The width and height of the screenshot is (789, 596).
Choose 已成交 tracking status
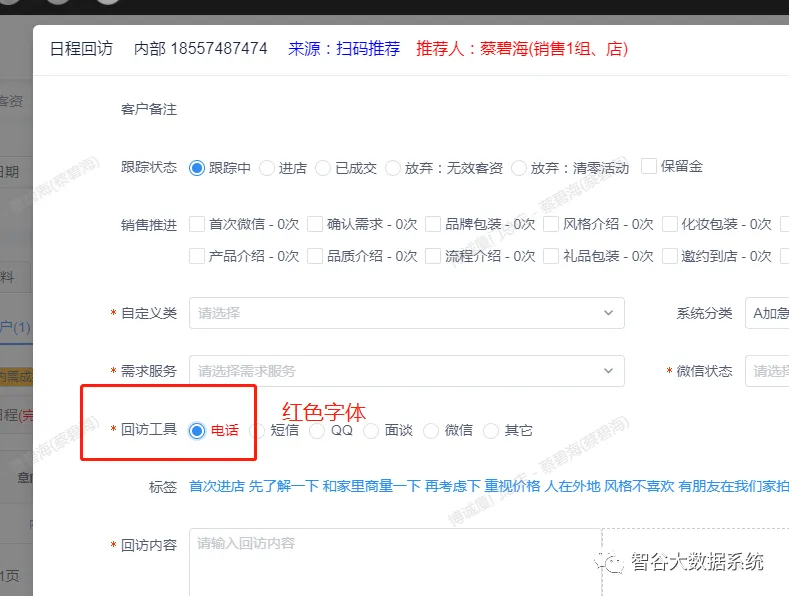tap(323, 168)
